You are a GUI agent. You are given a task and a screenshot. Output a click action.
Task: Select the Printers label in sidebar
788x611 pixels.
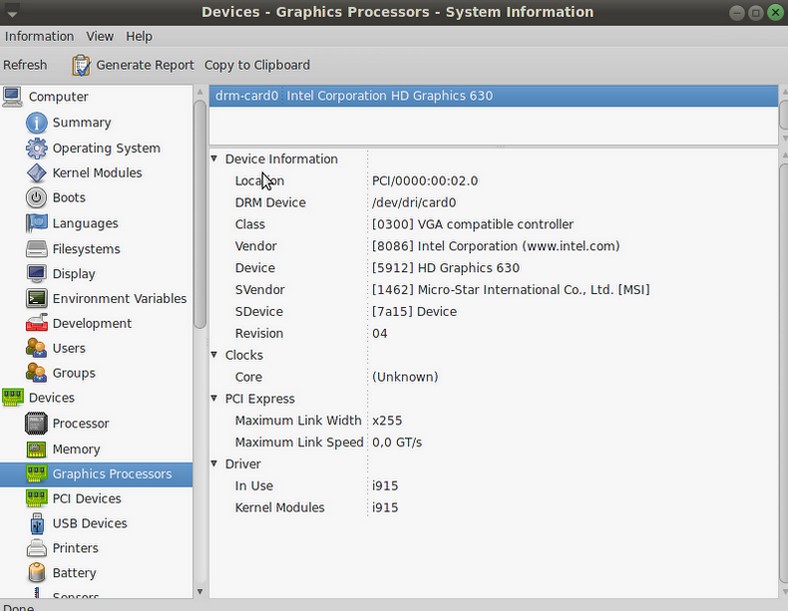tap(75, 548)
